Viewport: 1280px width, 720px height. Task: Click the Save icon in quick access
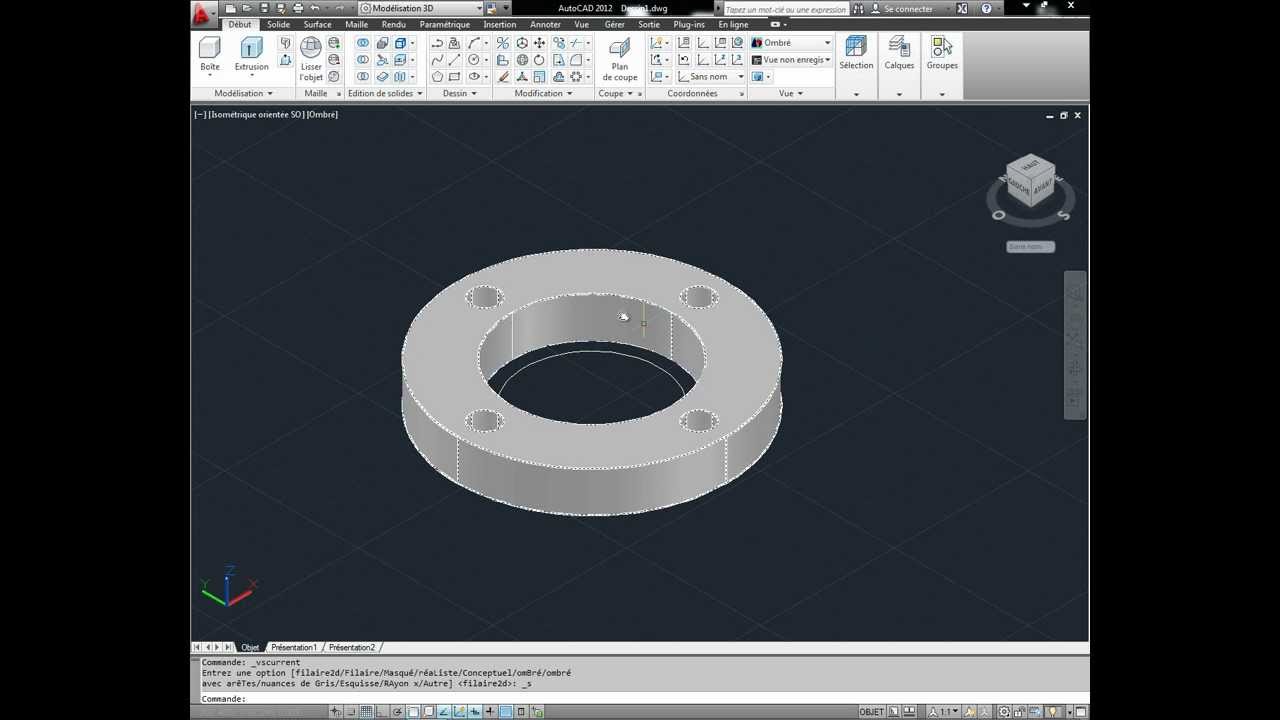pos(264,8)
